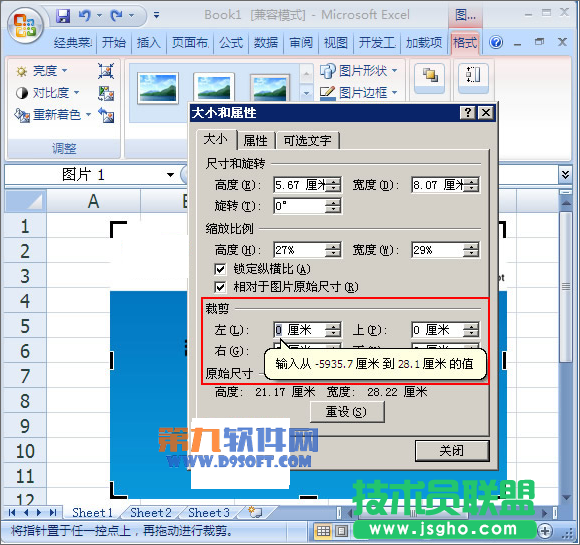
Task: Toggle the 锁定纵横比 checkbox
Action: coord(220,269)
